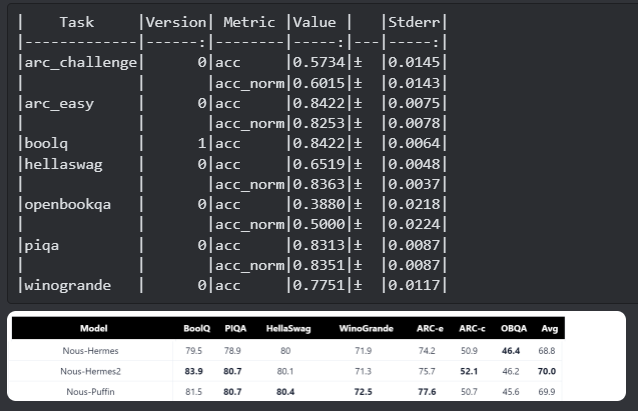
Task: Click the stderr 0.0117
Action: (414, 285)
